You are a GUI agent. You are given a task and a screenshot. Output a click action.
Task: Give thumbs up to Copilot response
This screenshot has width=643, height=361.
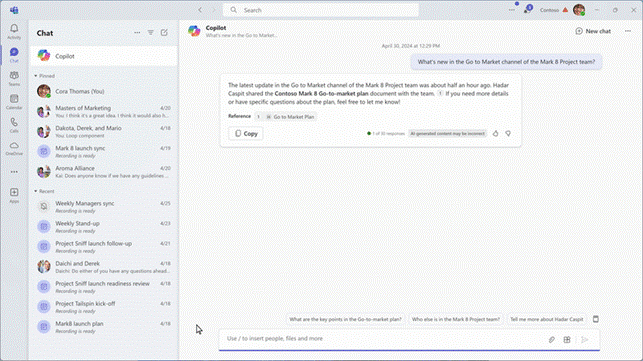pyautogui.click(x=495, y=133)
